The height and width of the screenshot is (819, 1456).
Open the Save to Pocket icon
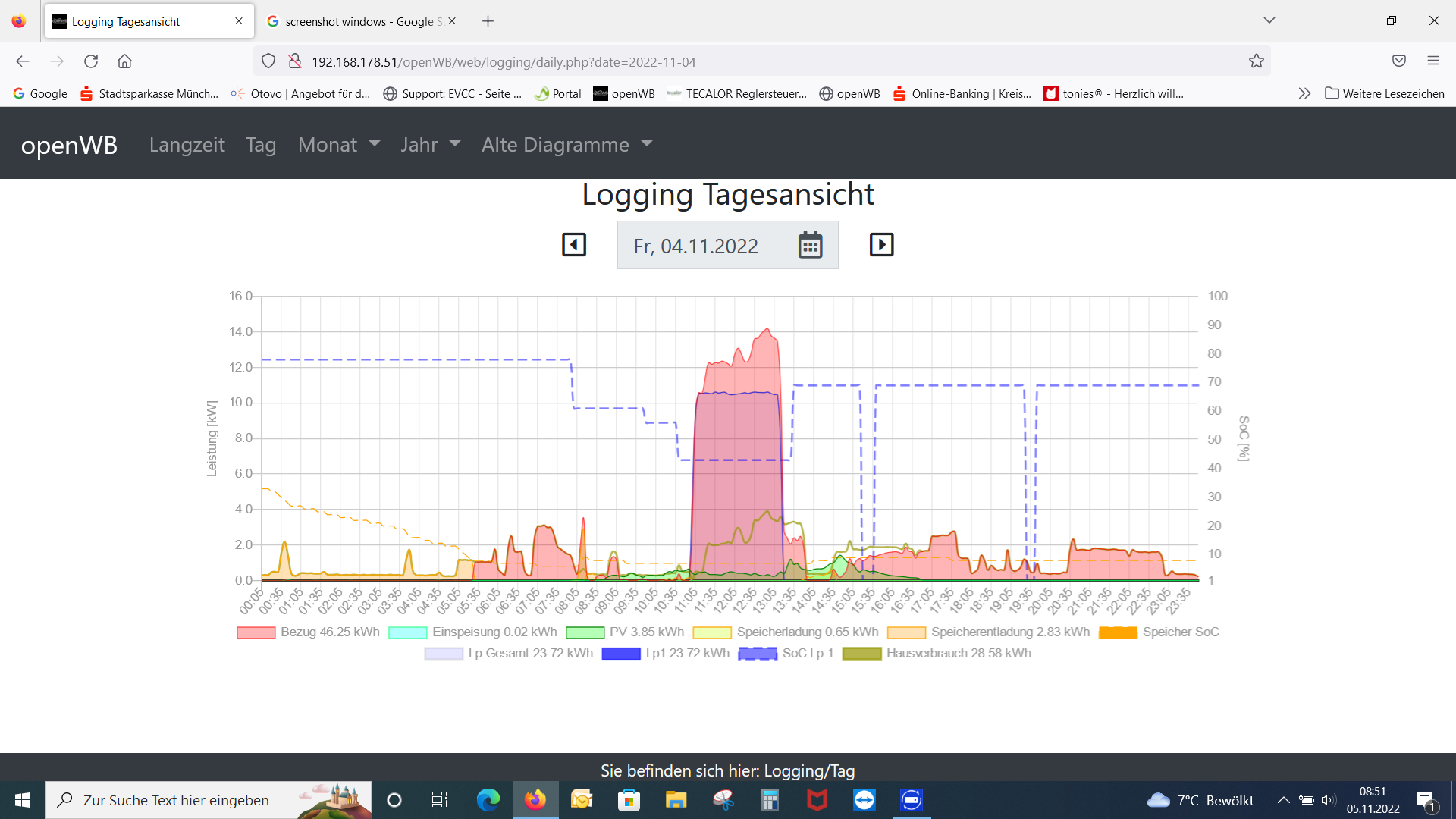pos(1399,61)
